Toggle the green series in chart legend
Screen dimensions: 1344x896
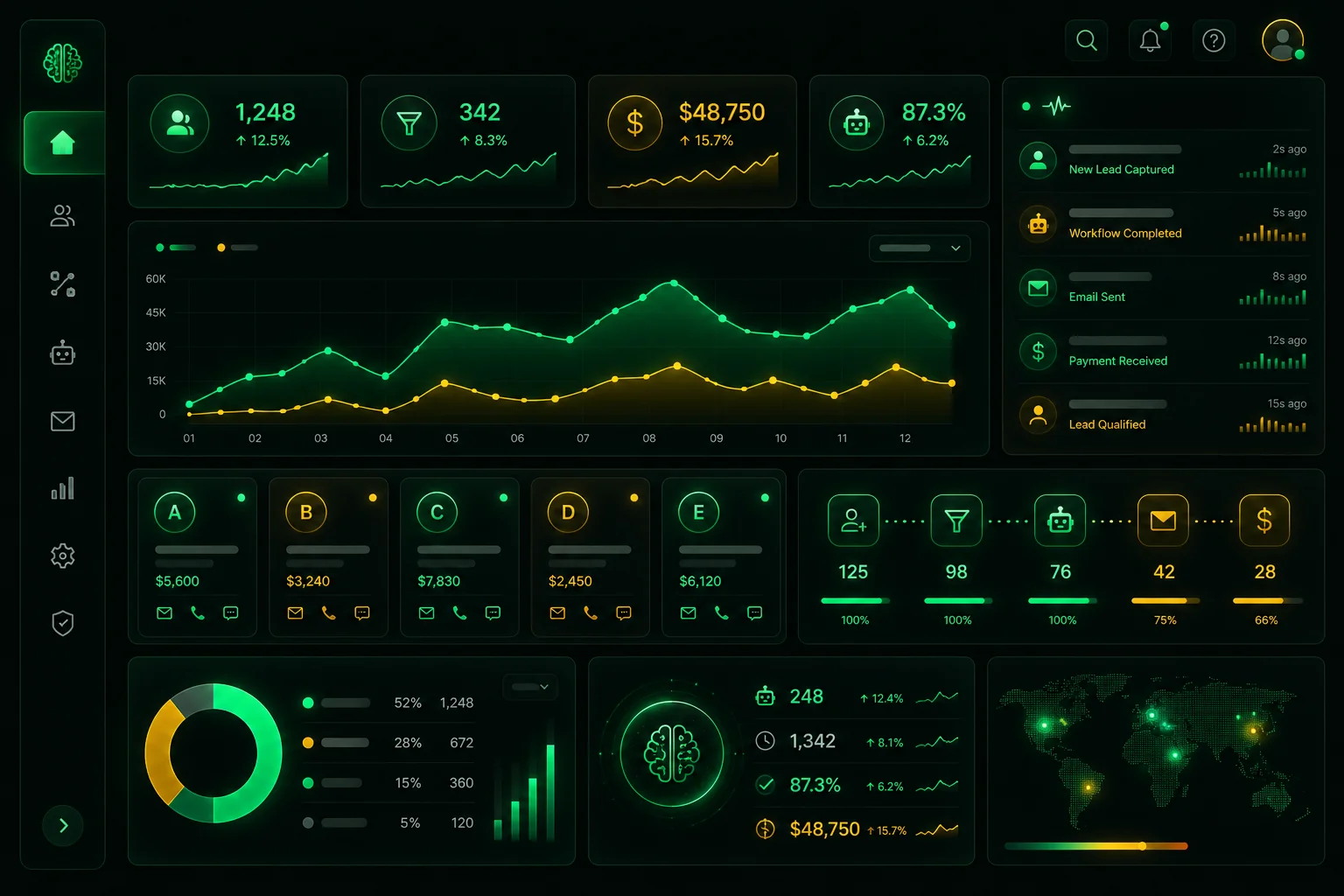[x=176, y=248]
